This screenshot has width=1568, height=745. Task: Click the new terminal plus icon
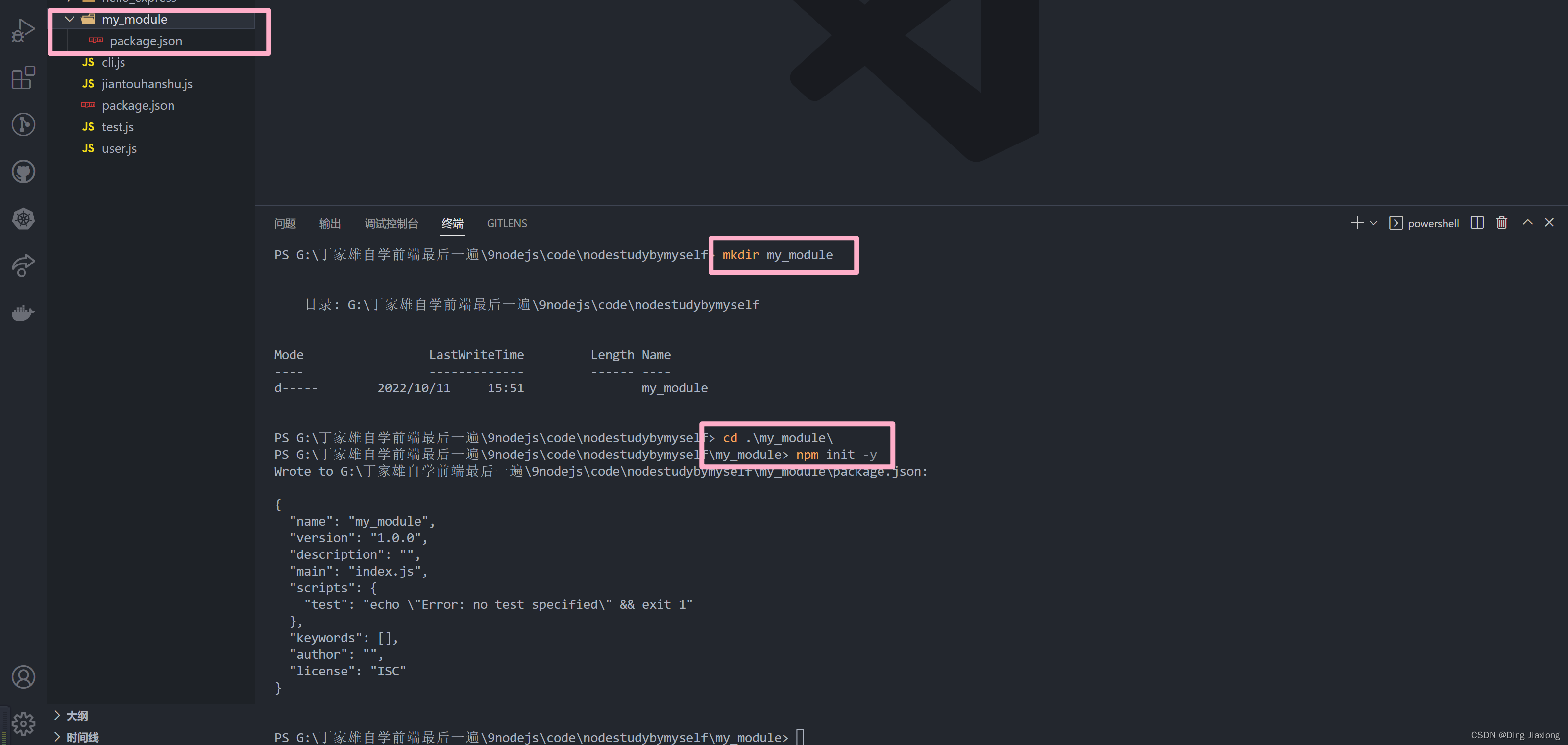coord(1357,223)
